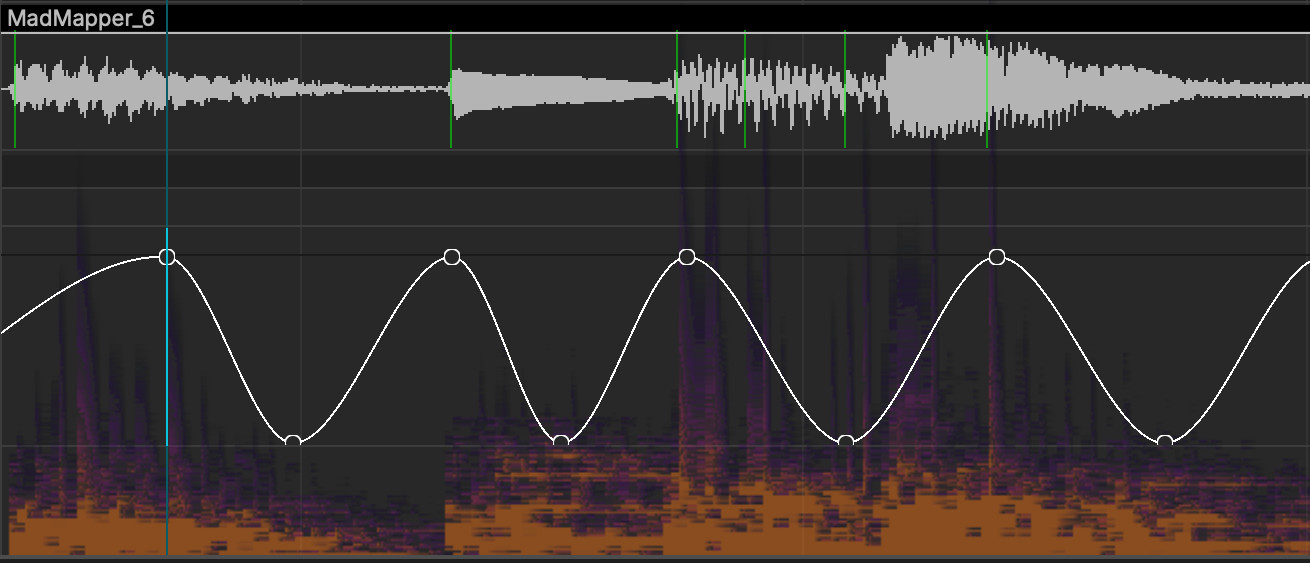Click the second trough keyframe on the curve
The image size is (1310, 563).
(x=560, y=441)
